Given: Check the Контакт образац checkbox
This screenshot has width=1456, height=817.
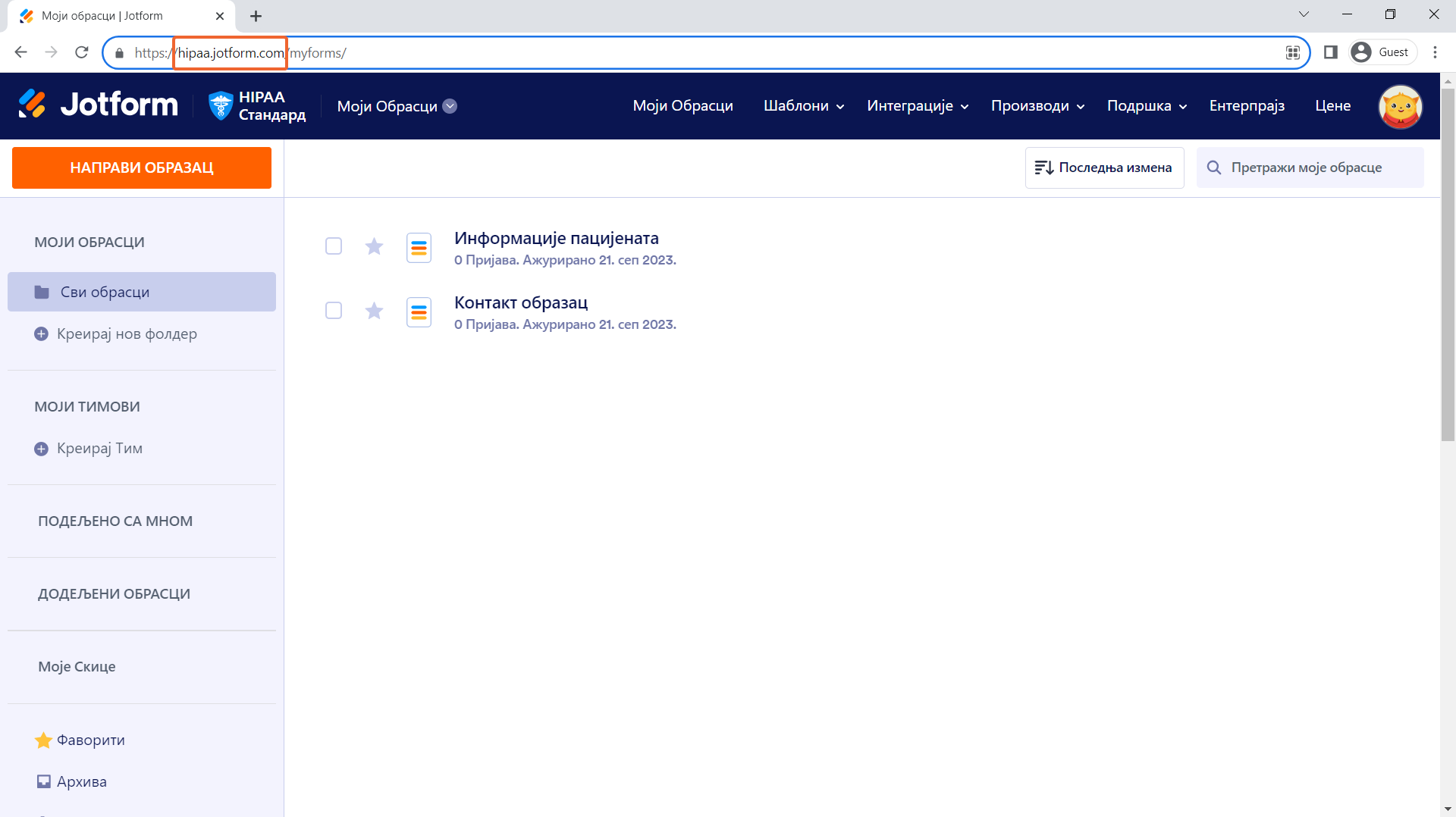Looking at the screenshot, I should click(x=334, y=311).
